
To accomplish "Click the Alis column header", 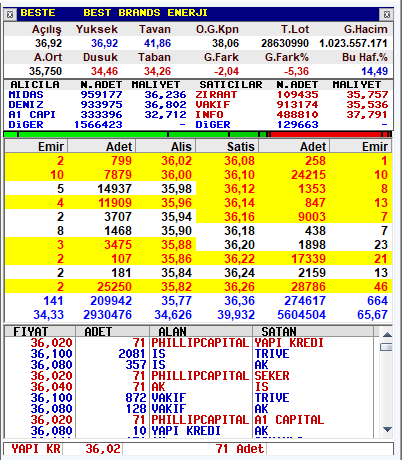I will tap(166, 147).
